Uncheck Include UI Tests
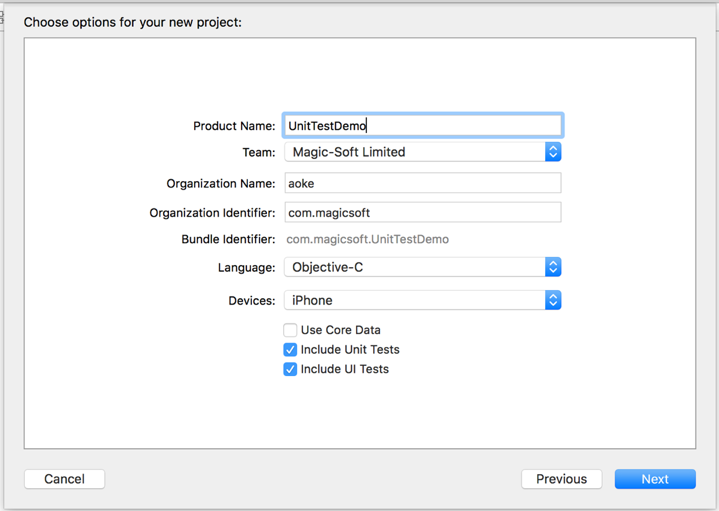The width and height of the screenshot is (719, 511). click(x=290, y=369)
